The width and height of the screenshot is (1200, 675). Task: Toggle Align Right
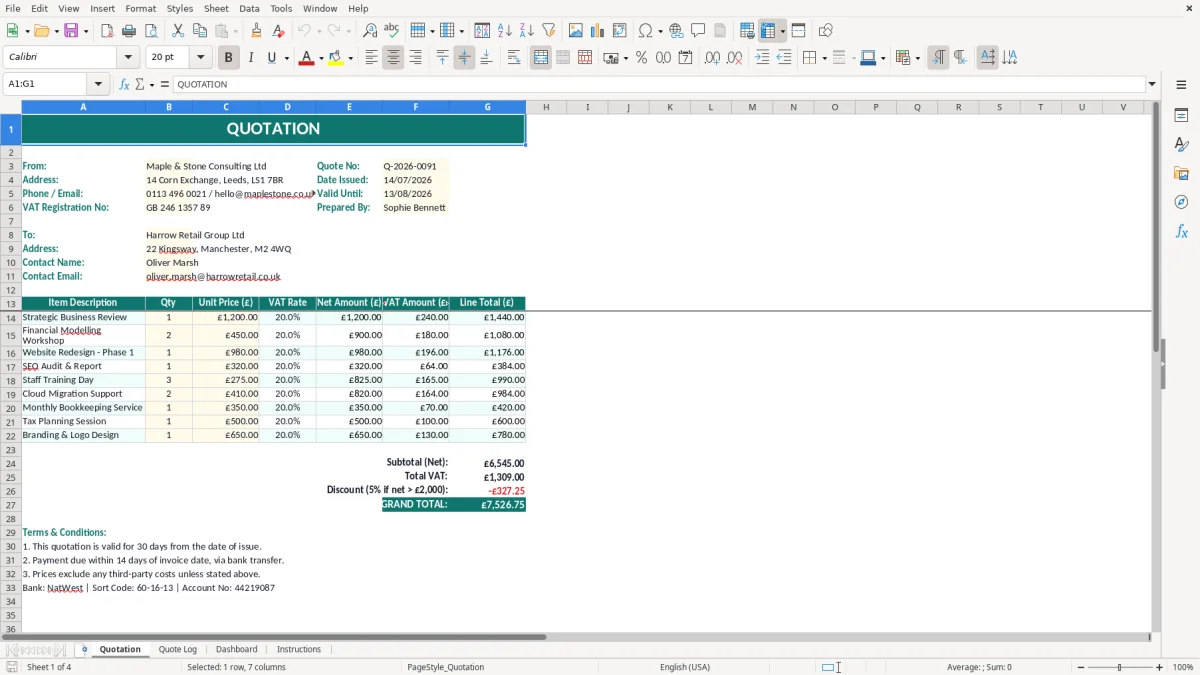[x=415, y=58]
